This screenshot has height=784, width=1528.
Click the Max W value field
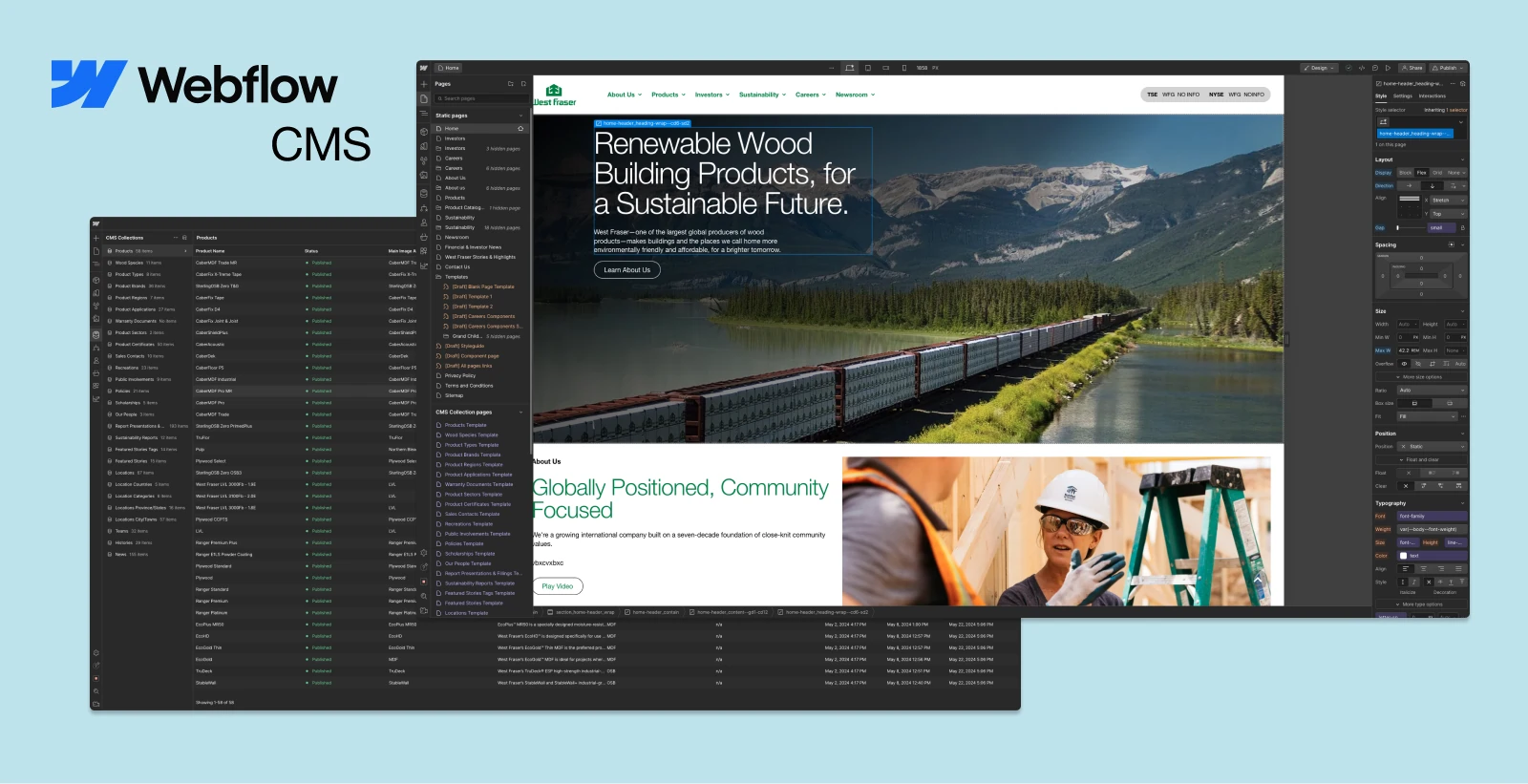[1409, 350]
